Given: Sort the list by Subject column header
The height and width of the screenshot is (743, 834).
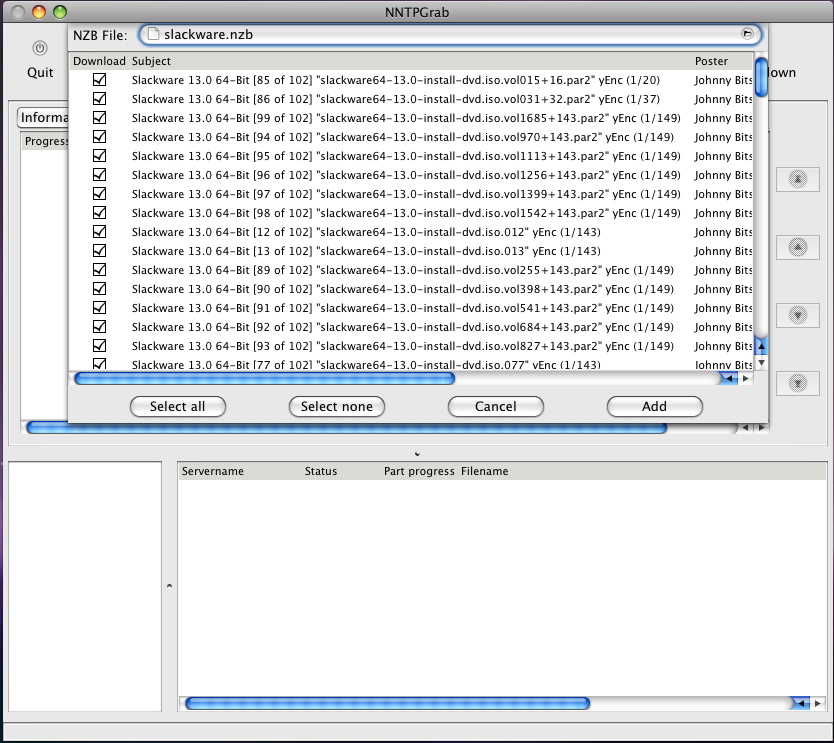Looking at the screenshot, I should (x=151, y=61).
